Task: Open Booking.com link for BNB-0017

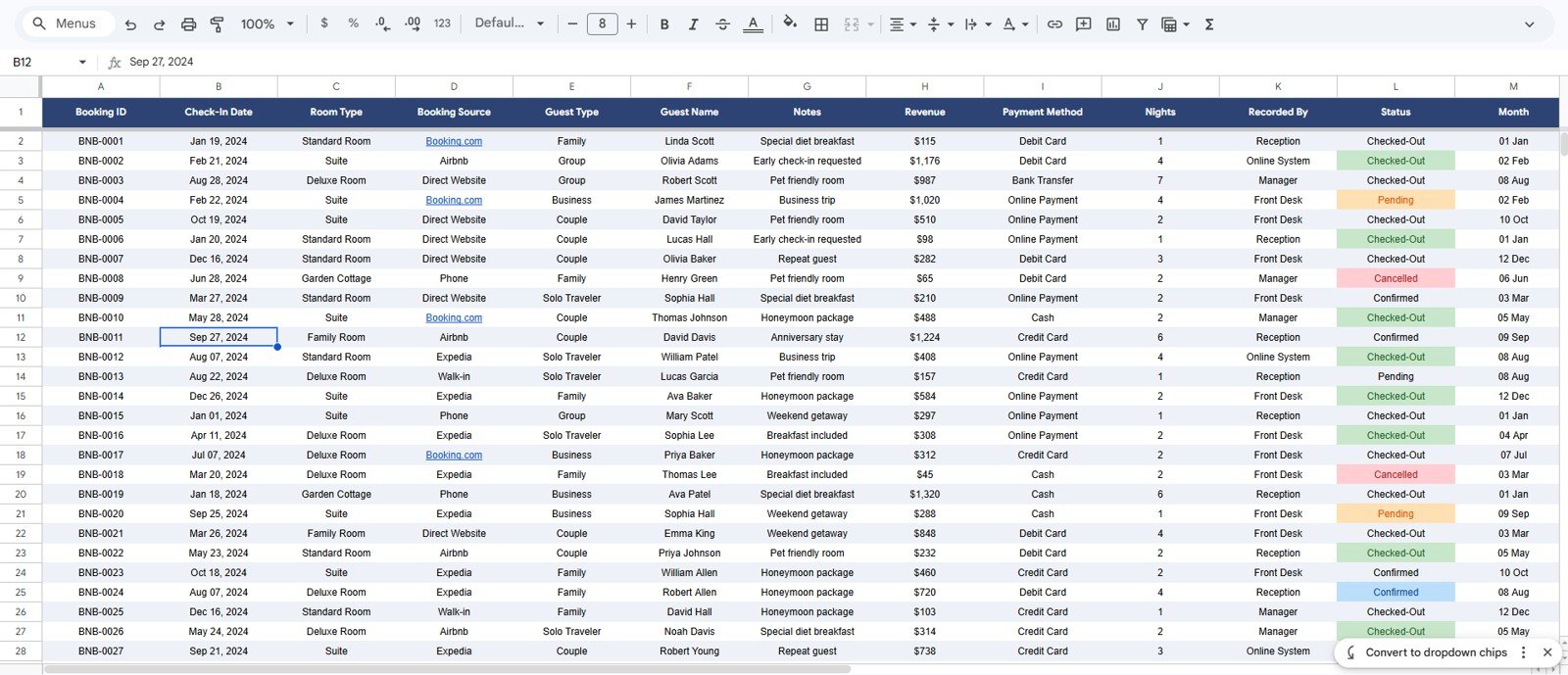Action: click(x=454, y=455)
